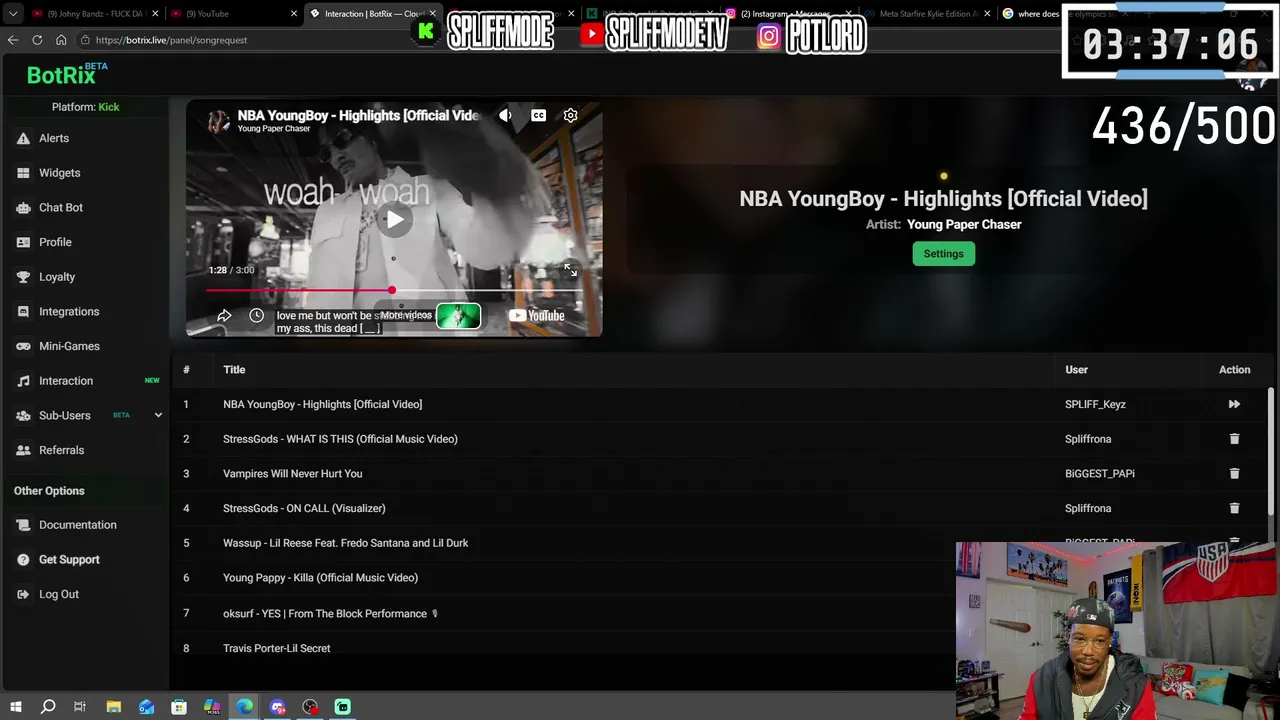The height and width of the screenshot is (720, 1280).
Task: Open Discord from the taskbar
Action: point(277,707)
